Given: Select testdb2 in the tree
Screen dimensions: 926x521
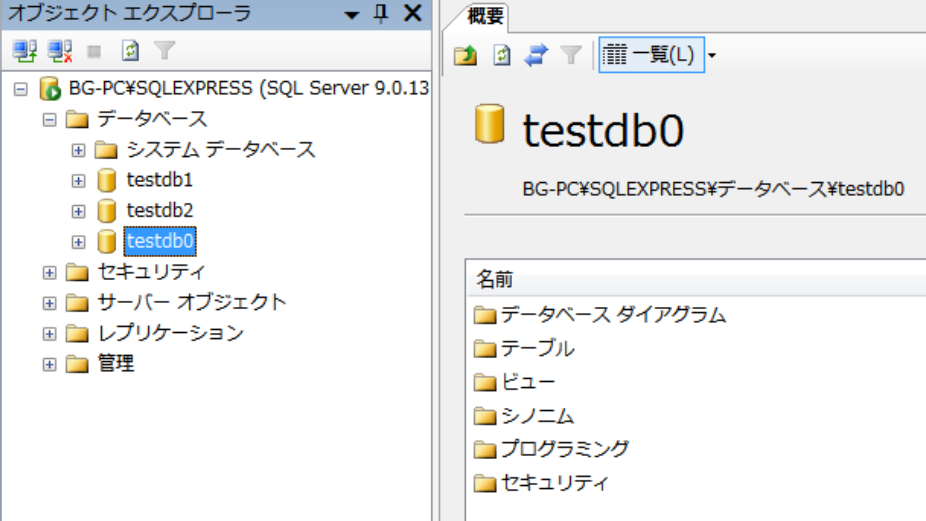Looking at the screenshot, I should click(159, 210).
